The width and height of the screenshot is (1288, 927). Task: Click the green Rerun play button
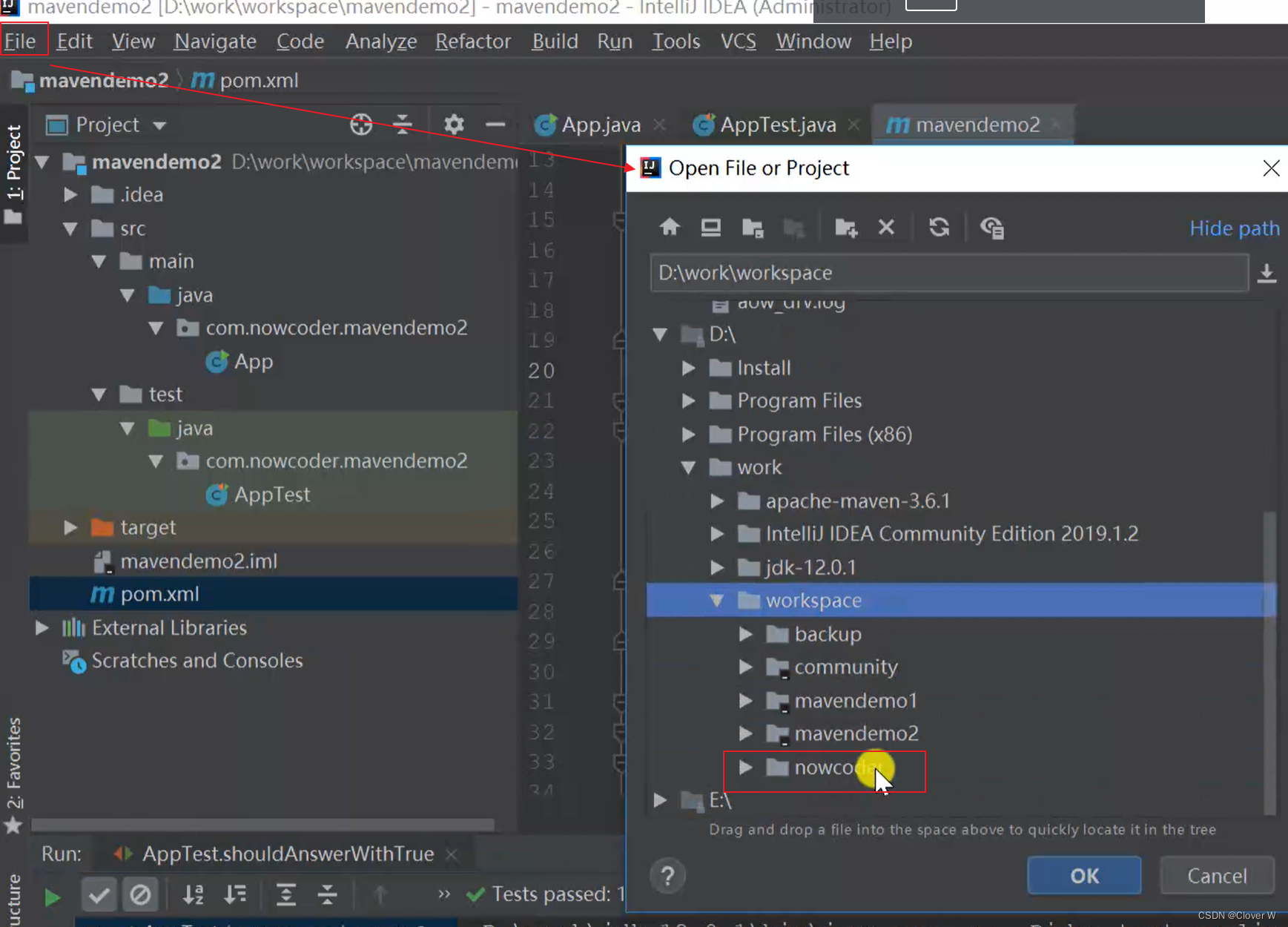click(52, 897)
